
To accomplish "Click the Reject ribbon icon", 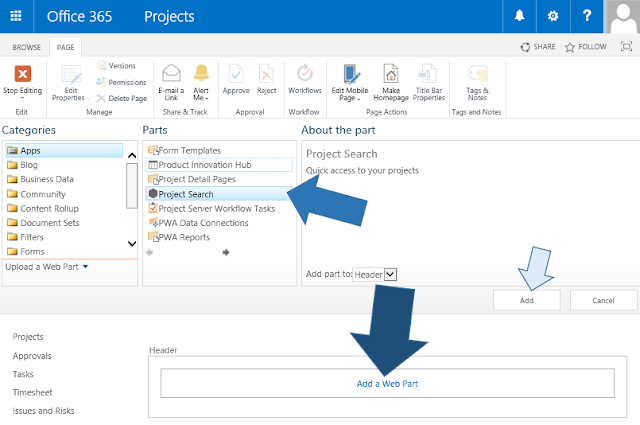I will coord(267,79).
